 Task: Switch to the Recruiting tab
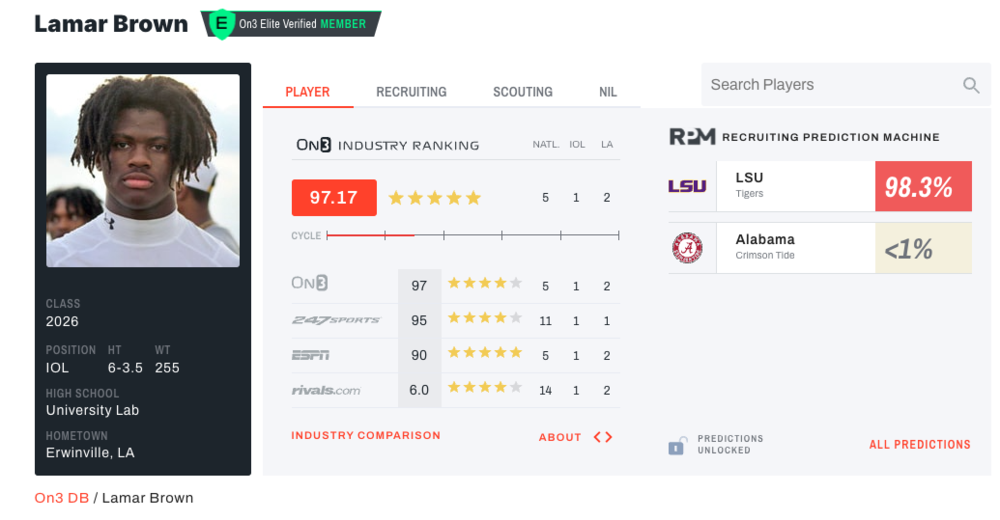[x=411, y=92]
